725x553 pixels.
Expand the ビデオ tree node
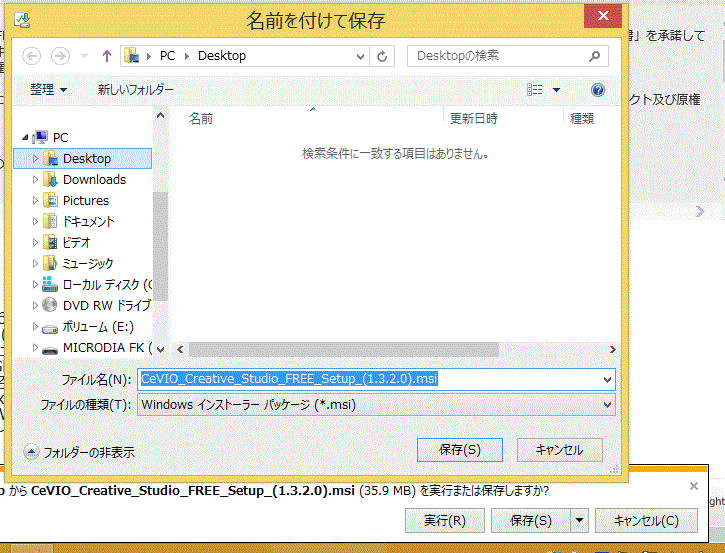point(35,242)
